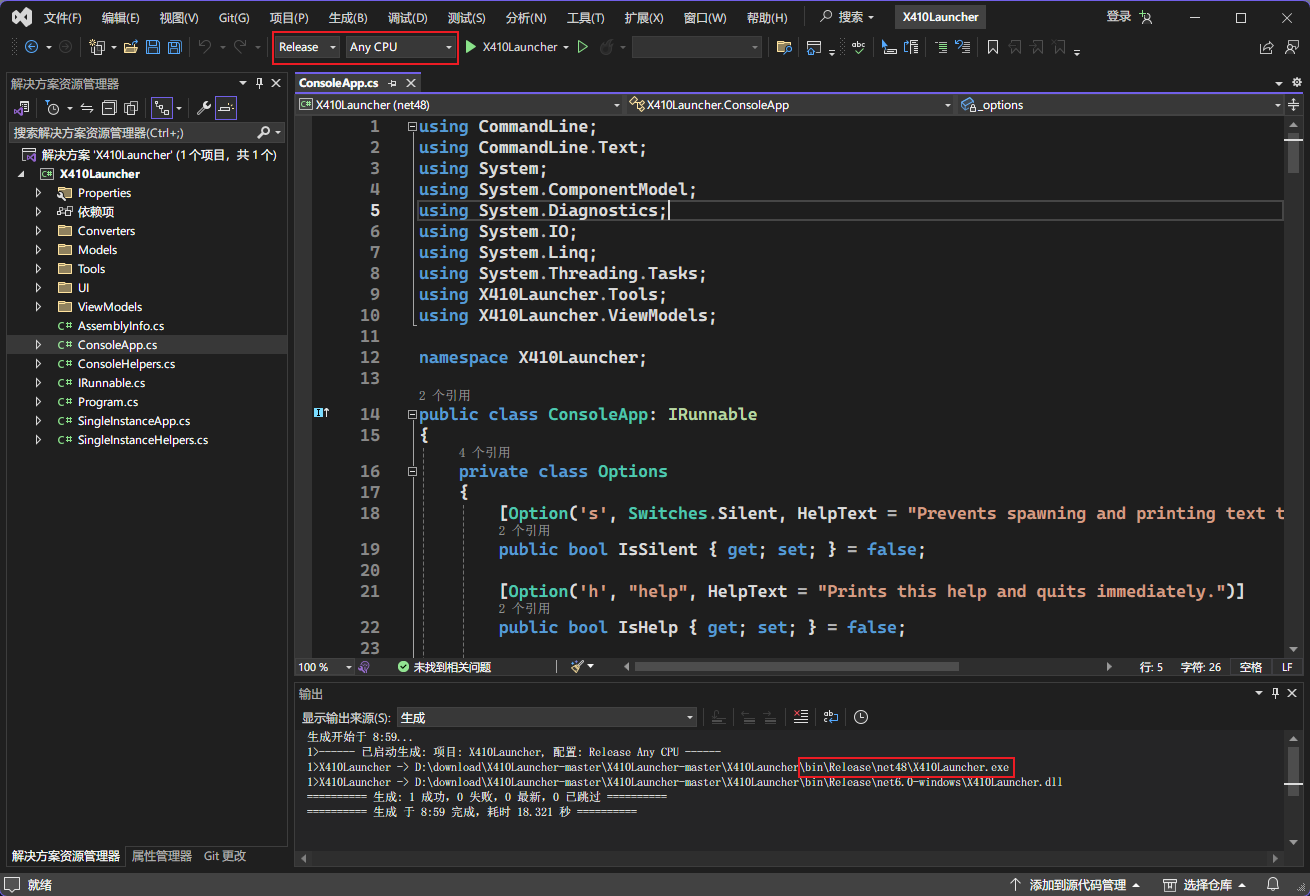Screen dimensions: 1310x896
Task: Open the 生成(B) menu
Action: click(348, 18)
